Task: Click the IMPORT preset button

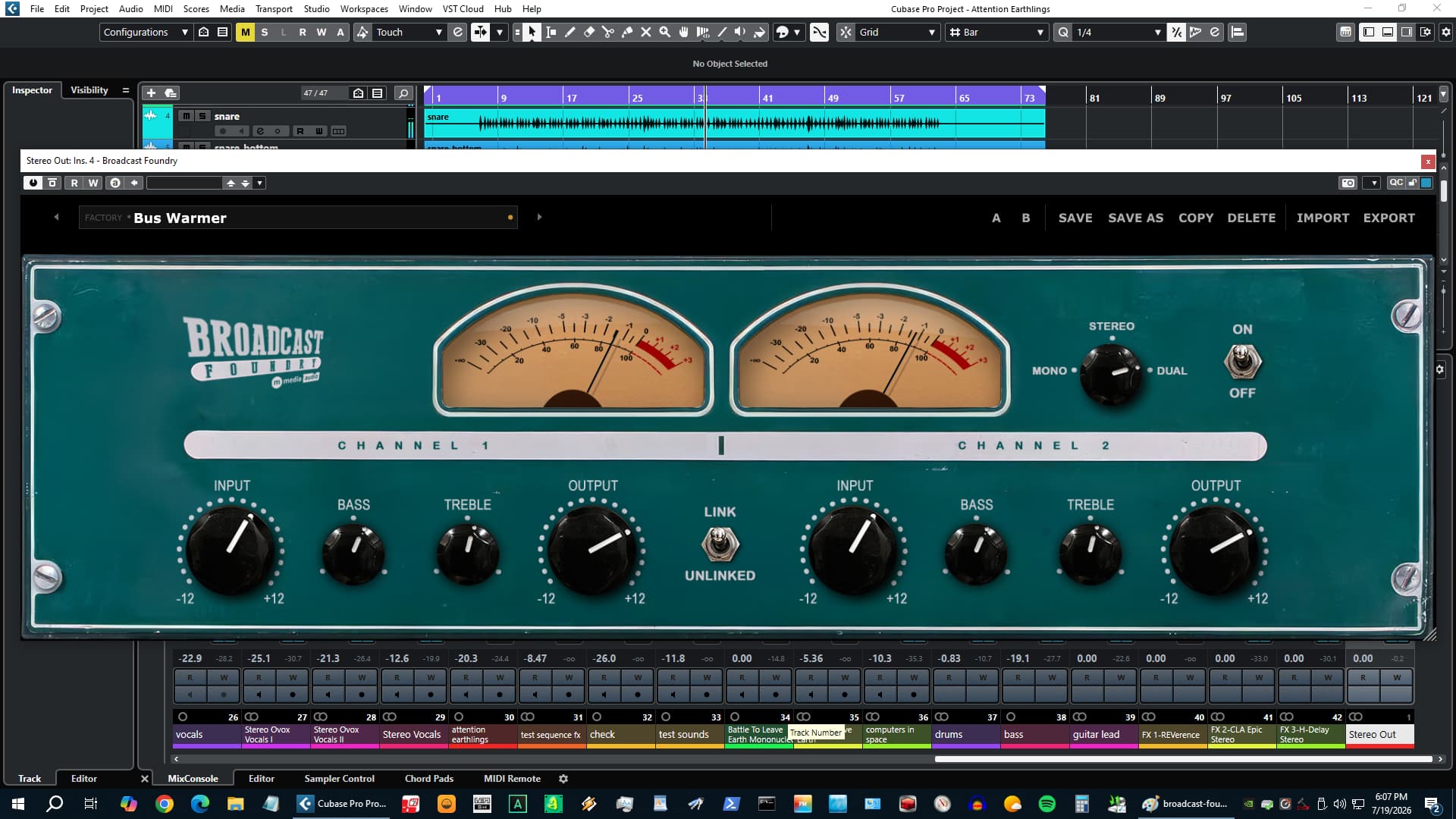Action: tap(1323, 218)
